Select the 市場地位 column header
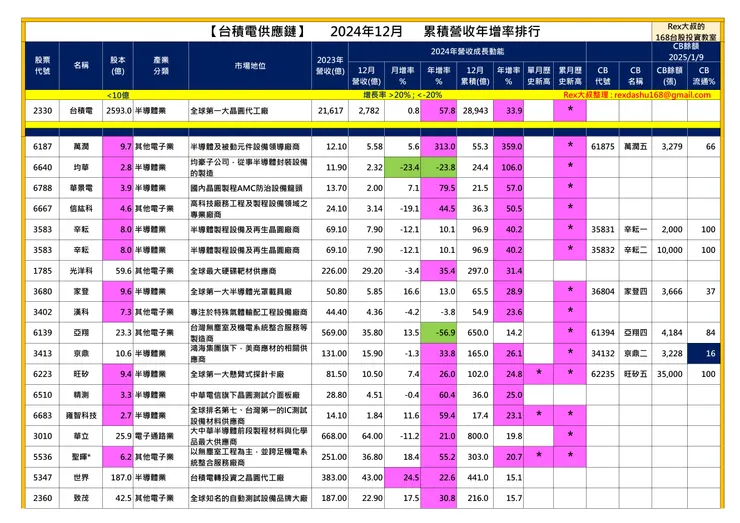The width and height of the screenshot is (740, 523). (x=250, y=66)
